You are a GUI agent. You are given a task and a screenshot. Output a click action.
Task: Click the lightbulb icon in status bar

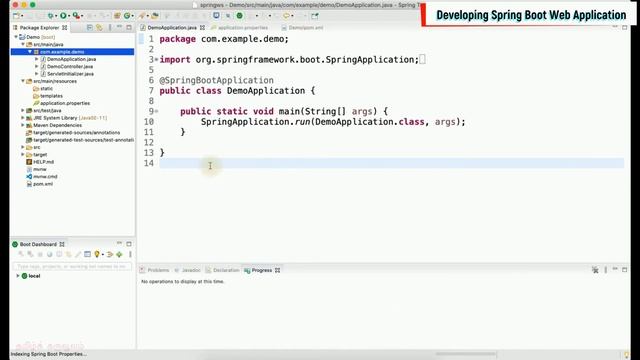[627, 355]
